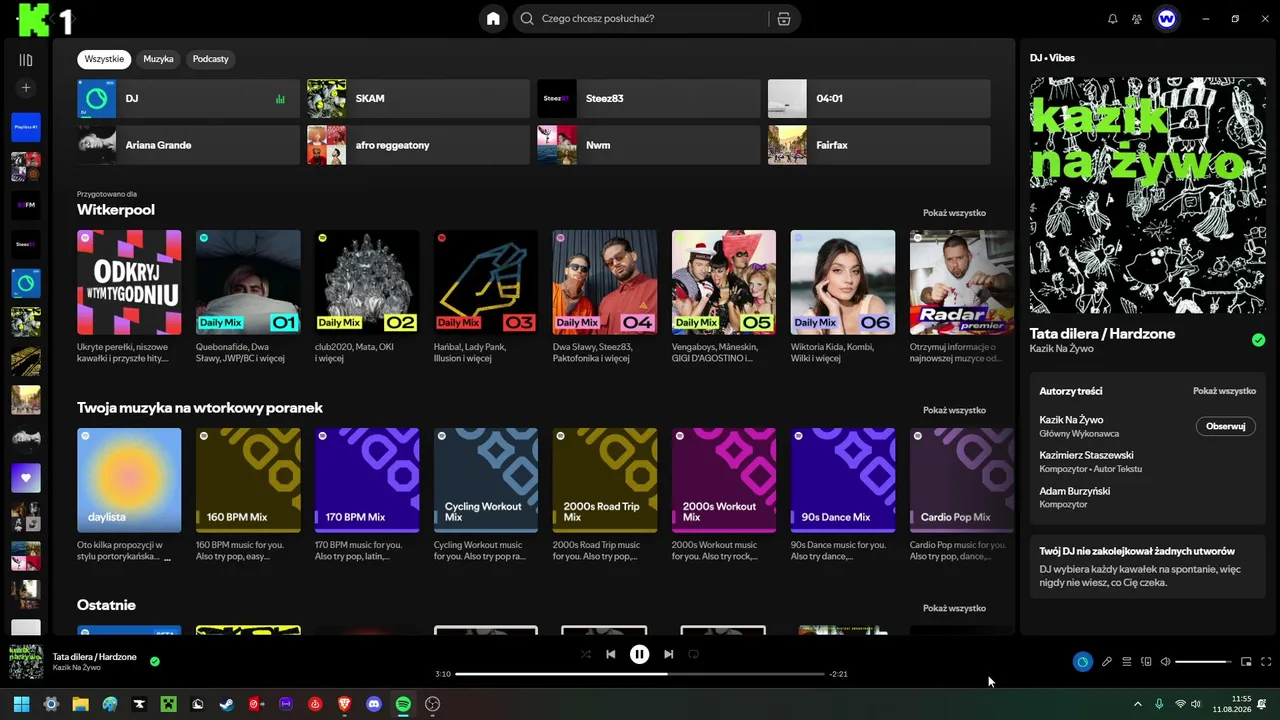Open Daily Mix 01 cover
The height and width of the screenshot is (720, 1280).
coord(248,282)
